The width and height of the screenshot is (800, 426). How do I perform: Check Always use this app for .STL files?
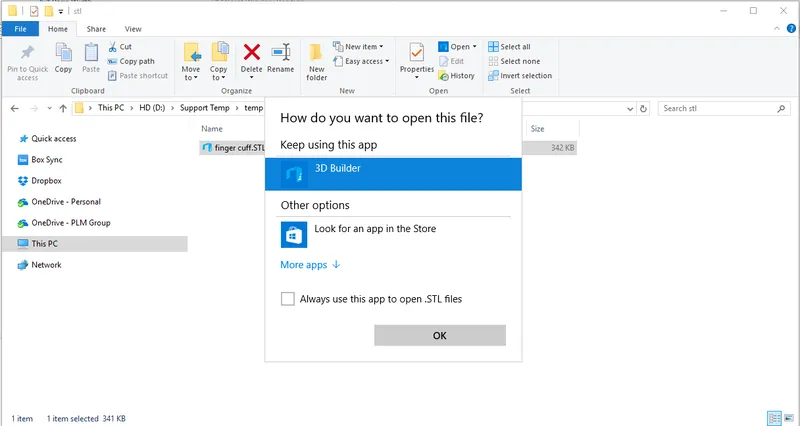pyautogui.click(x=288, y=299)
